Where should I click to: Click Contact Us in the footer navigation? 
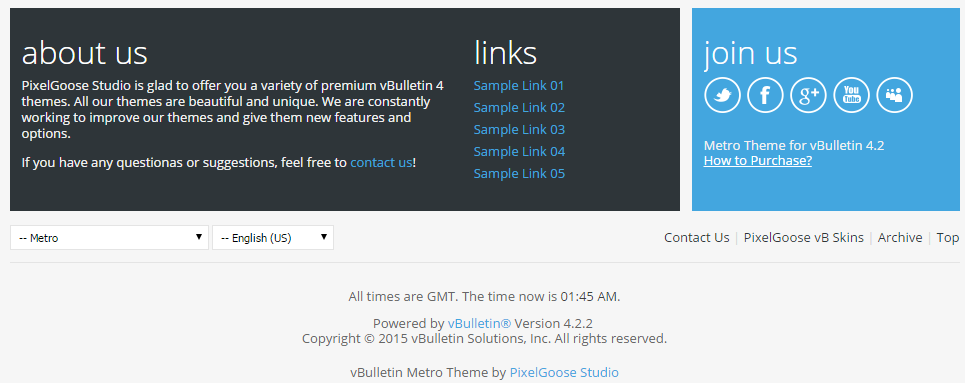(x=697, y=238)
